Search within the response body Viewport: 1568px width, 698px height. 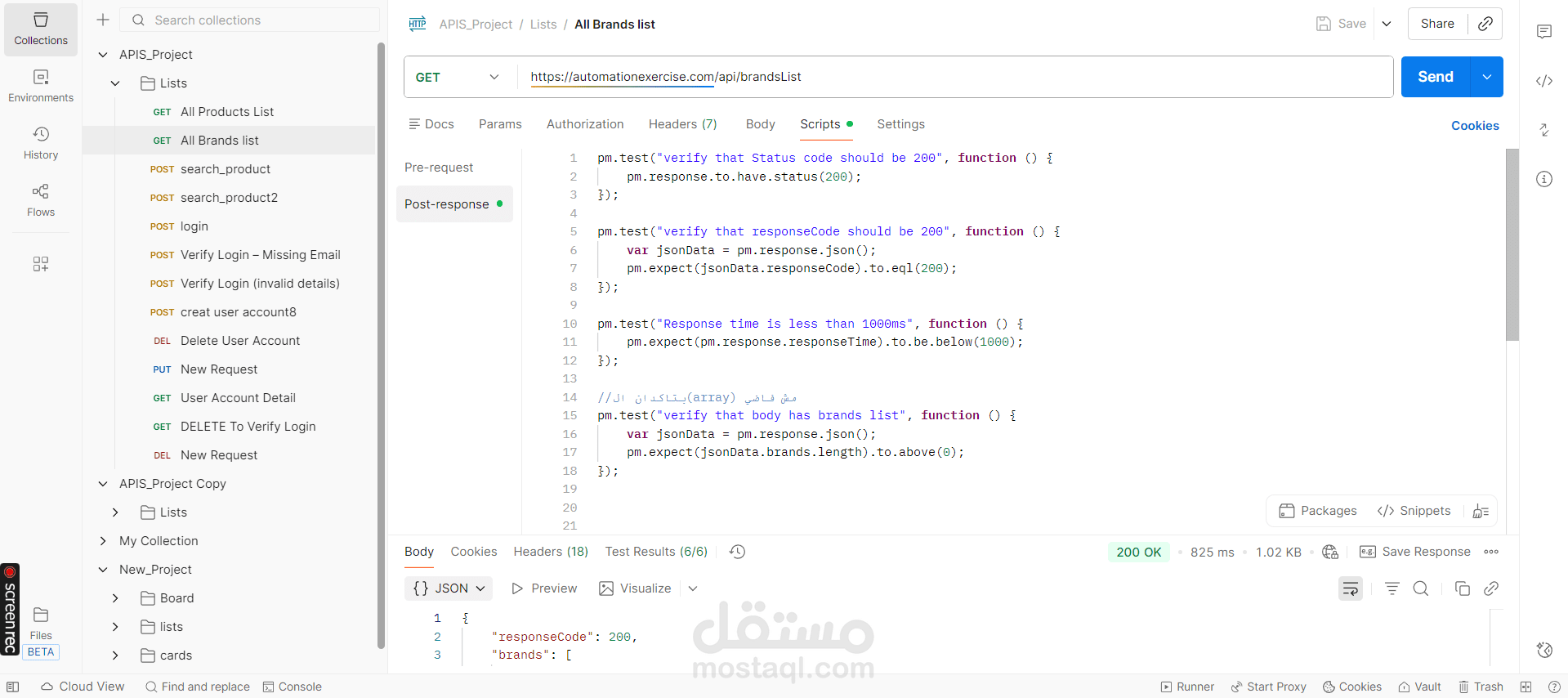pos(1421,588)
